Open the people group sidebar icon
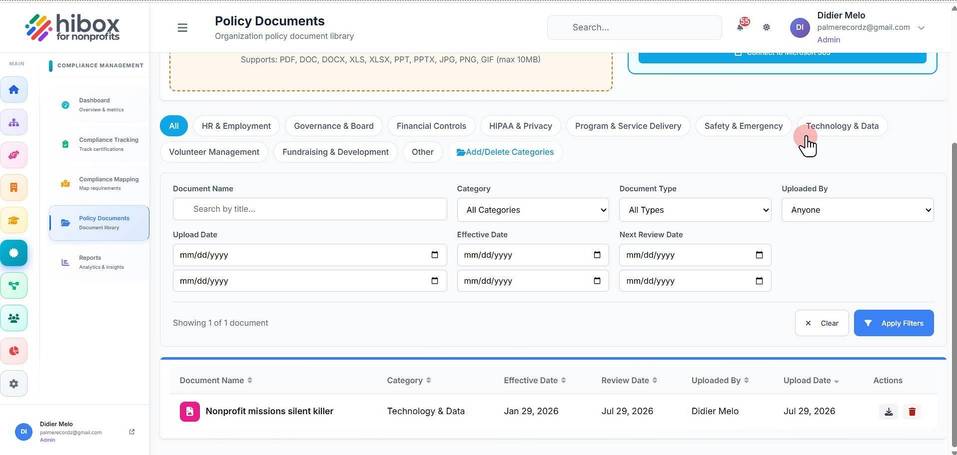 click(13, 318)
